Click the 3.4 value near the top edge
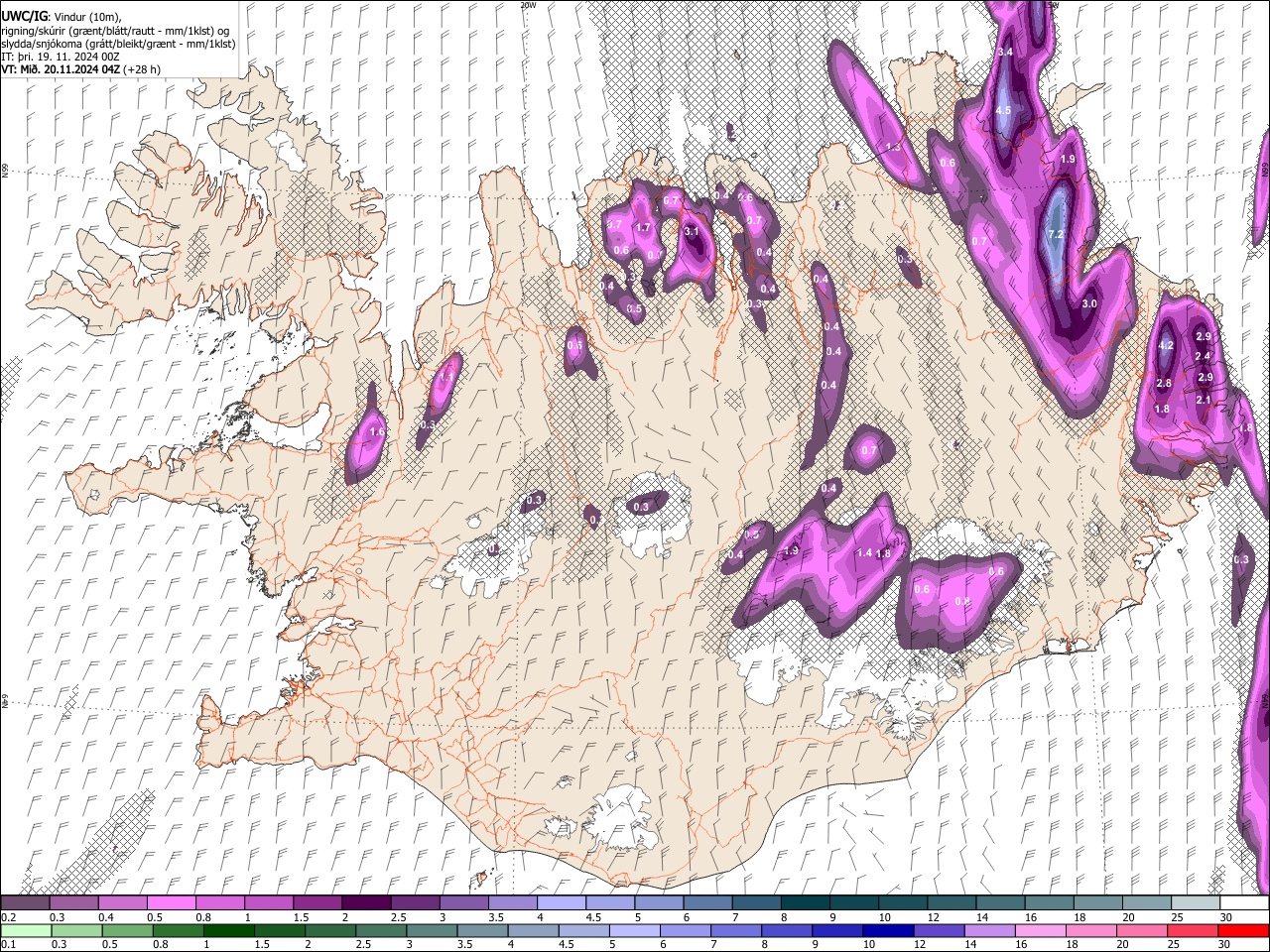Image resolution: width=1270 pixels, height=952 pixels. [1005, 52]
